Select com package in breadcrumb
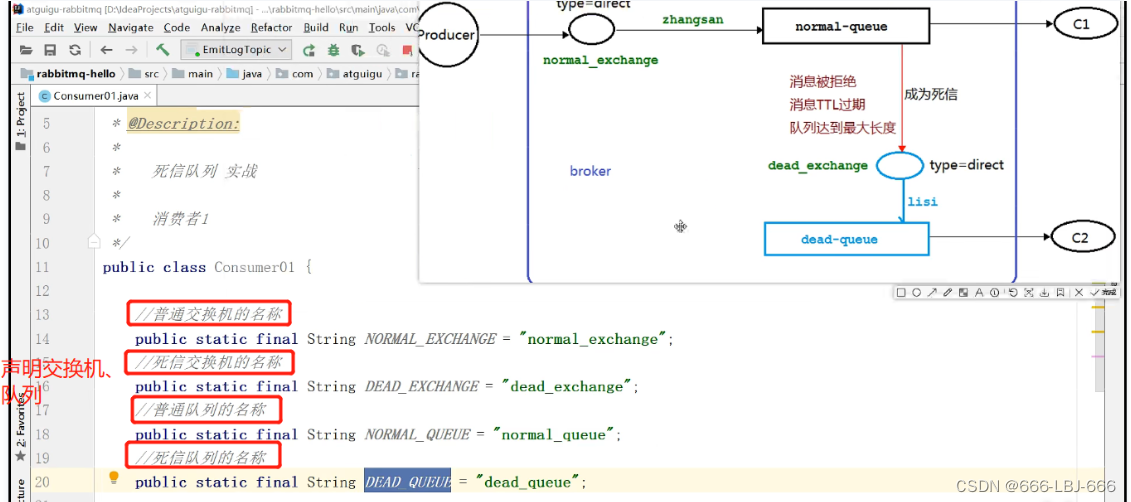Viewport: 1131px width, 502px height. click(294, 74)
